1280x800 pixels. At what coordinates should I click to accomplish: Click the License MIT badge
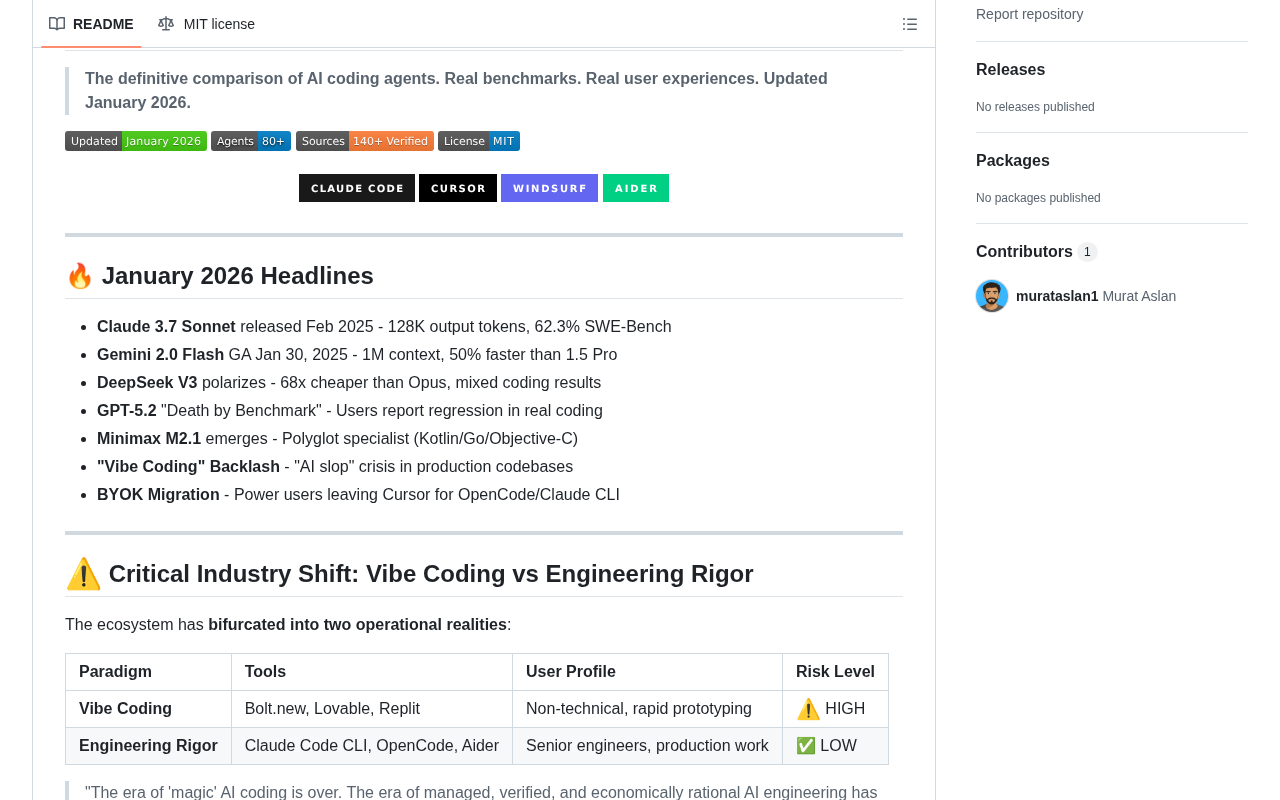click(479, 141)
